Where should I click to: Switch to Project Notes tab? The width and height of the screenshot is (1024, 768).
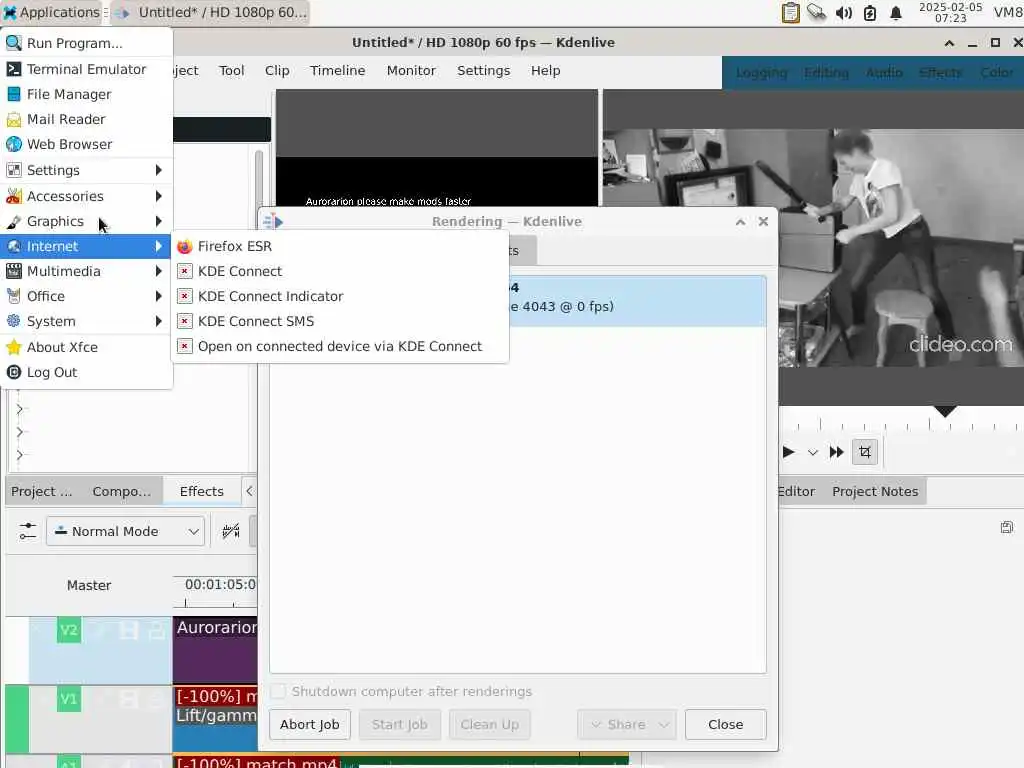click(x=874, y=492)
